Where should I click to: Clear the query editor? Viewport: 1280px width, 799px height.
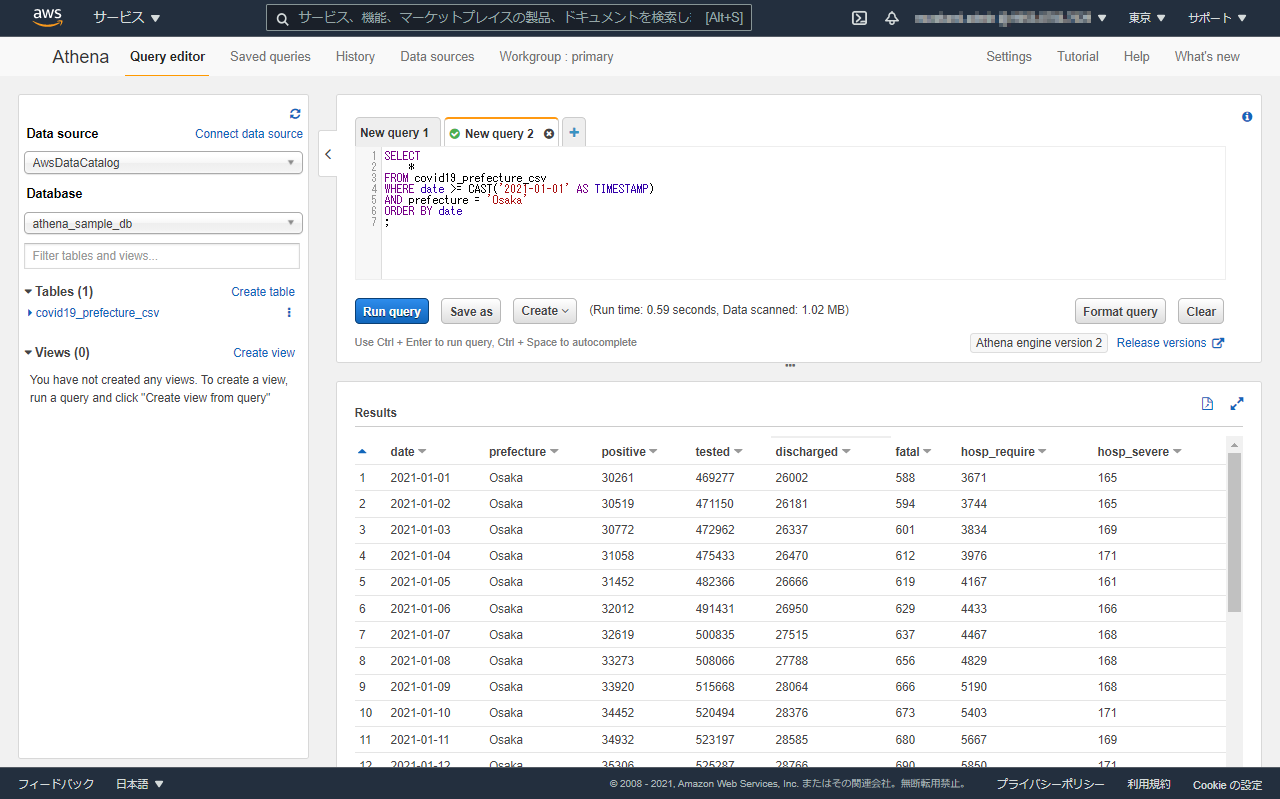click(1201, 311)
